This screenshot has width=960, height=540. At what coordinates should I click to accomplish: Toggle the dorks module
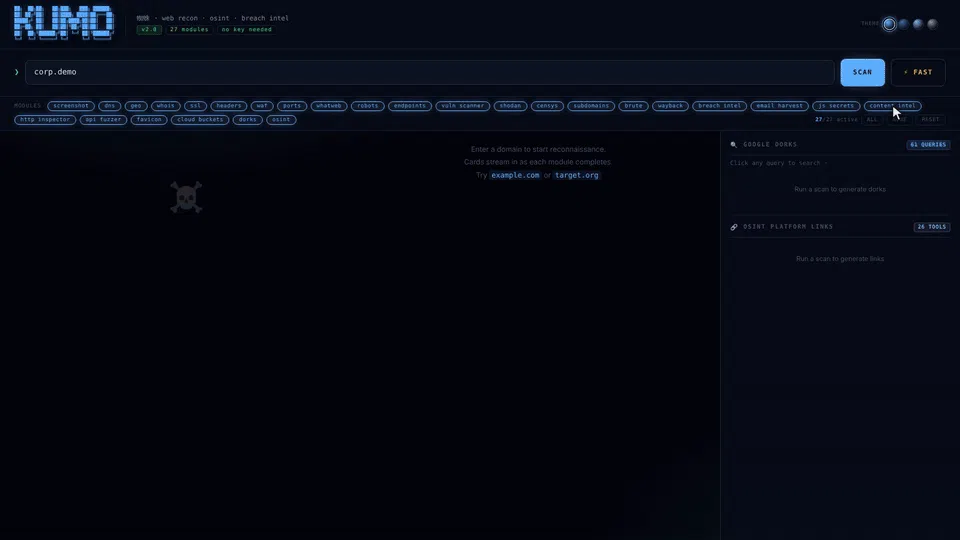coord(248,120)
